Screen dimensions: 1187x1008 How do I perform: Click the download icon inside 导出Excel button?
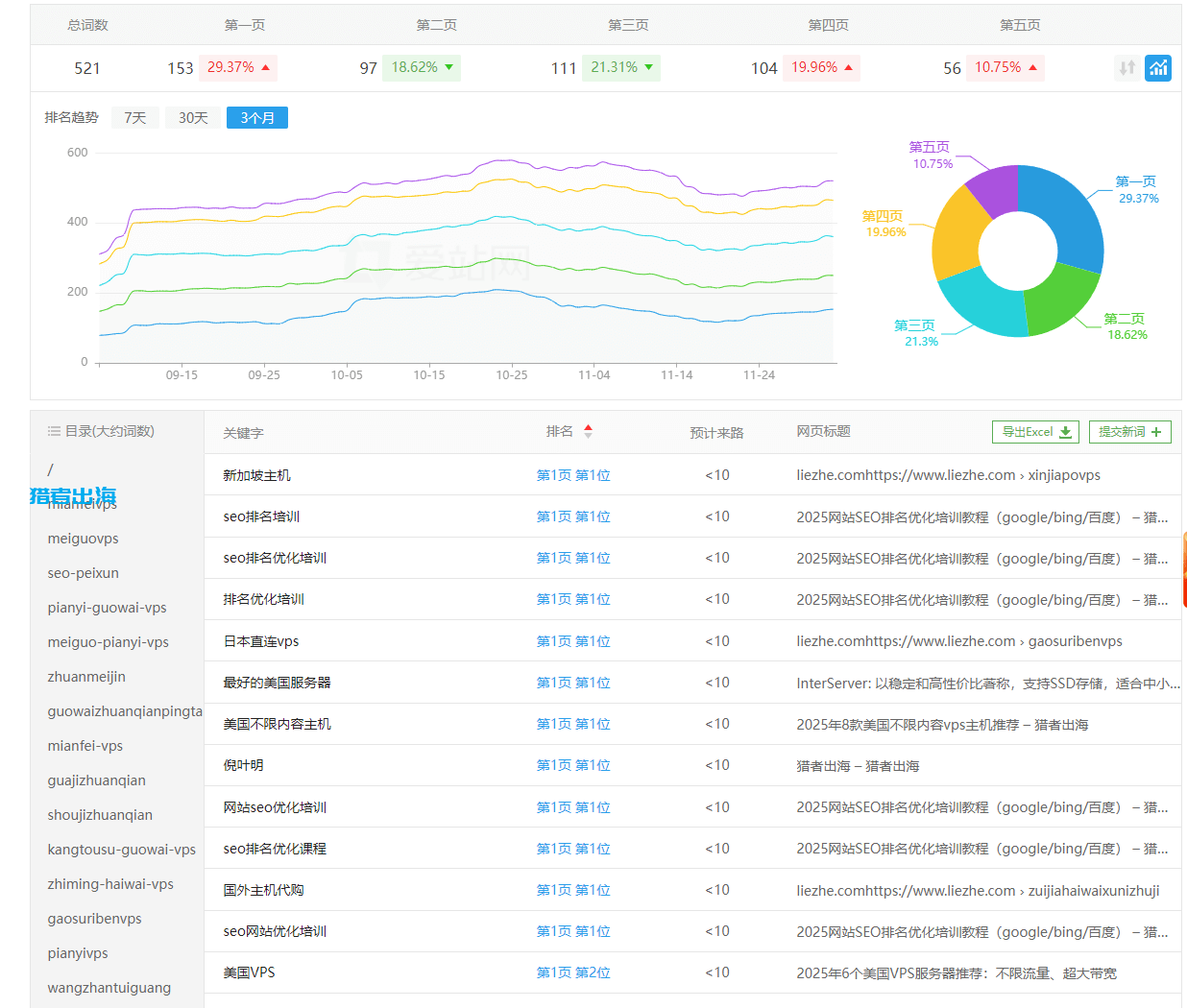(1066, 431)
